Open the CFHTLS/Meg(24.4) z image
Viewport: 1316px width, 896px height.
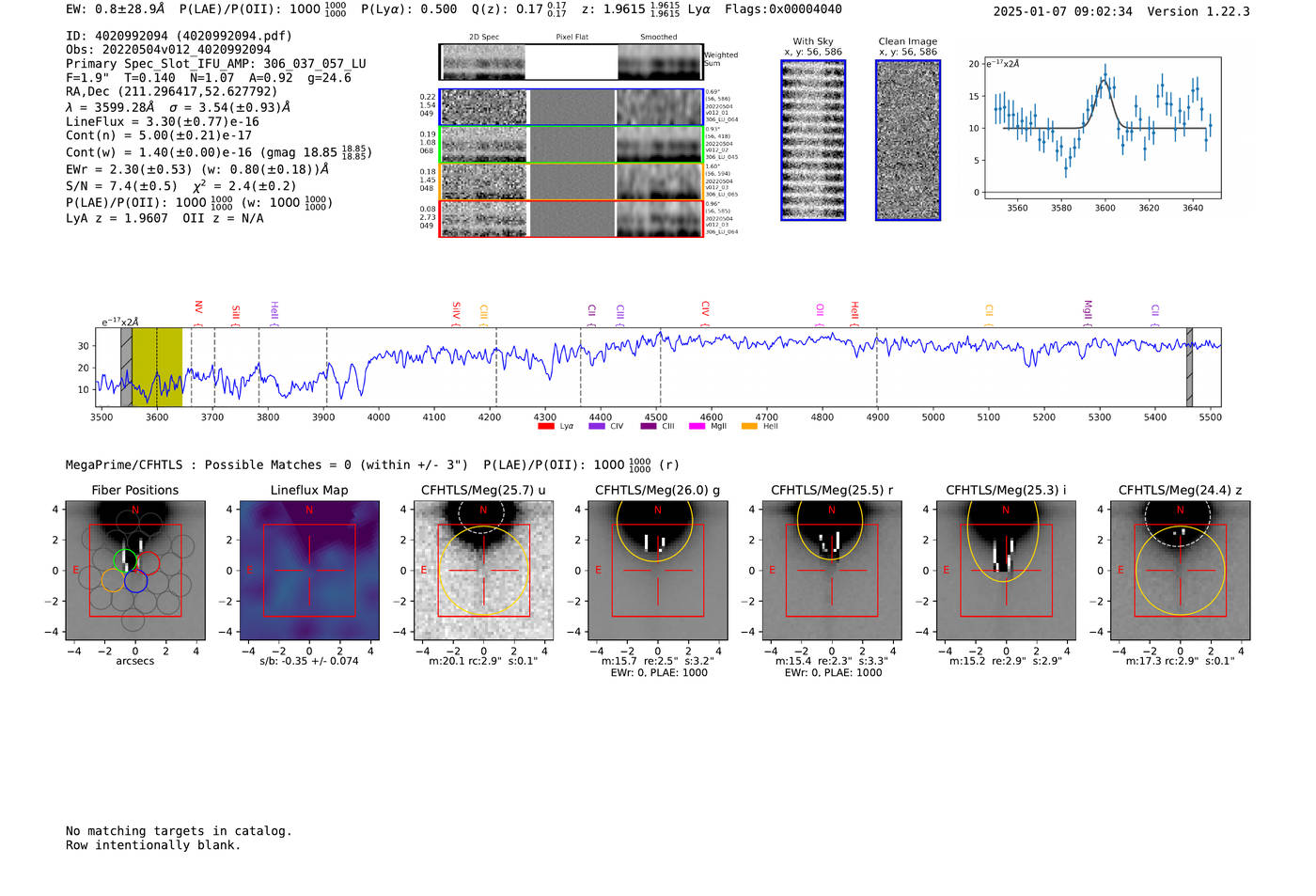(1180, 571)
